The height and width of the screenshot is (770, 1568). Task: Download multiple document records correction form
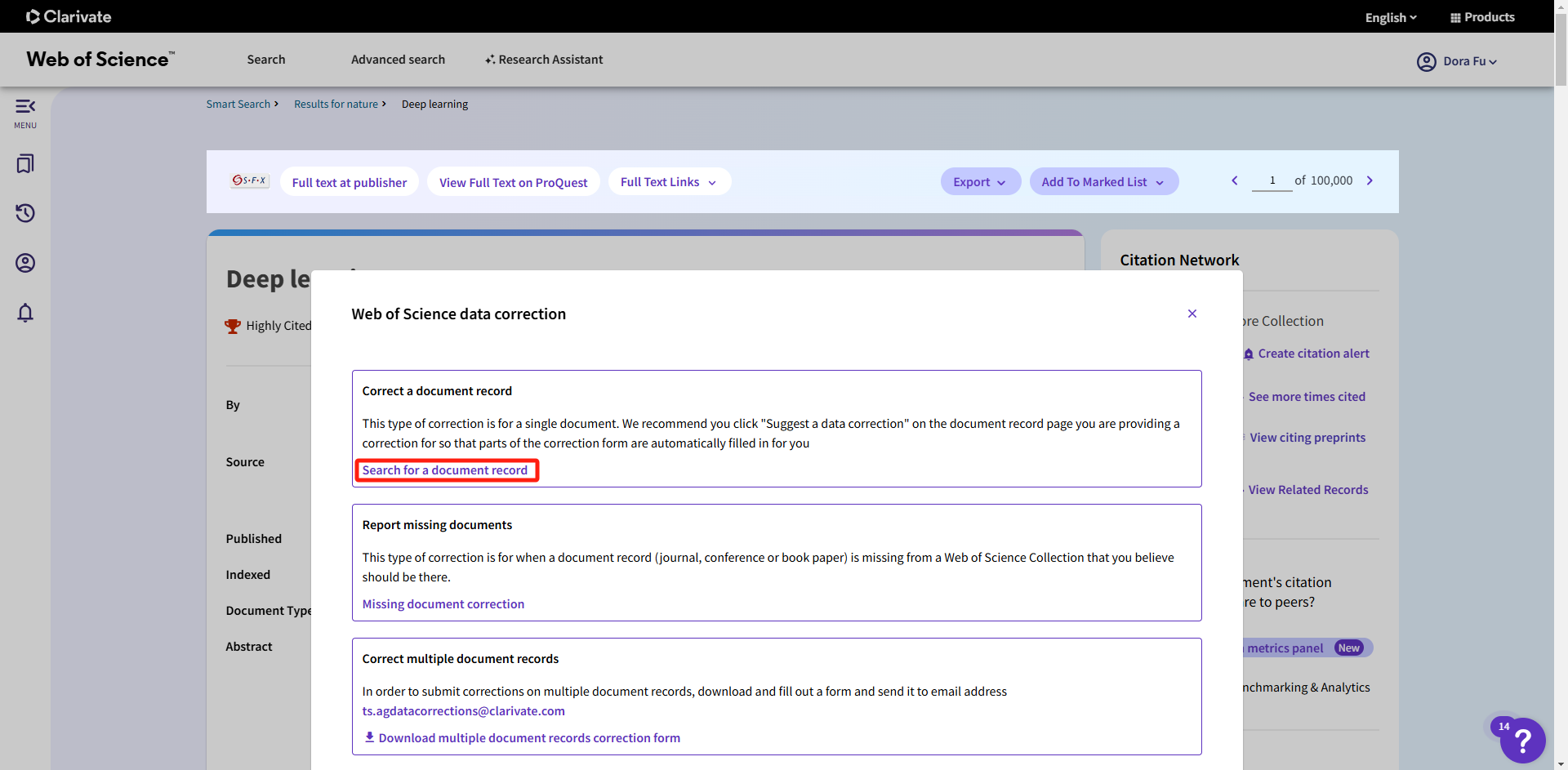[x=528, y=738]
